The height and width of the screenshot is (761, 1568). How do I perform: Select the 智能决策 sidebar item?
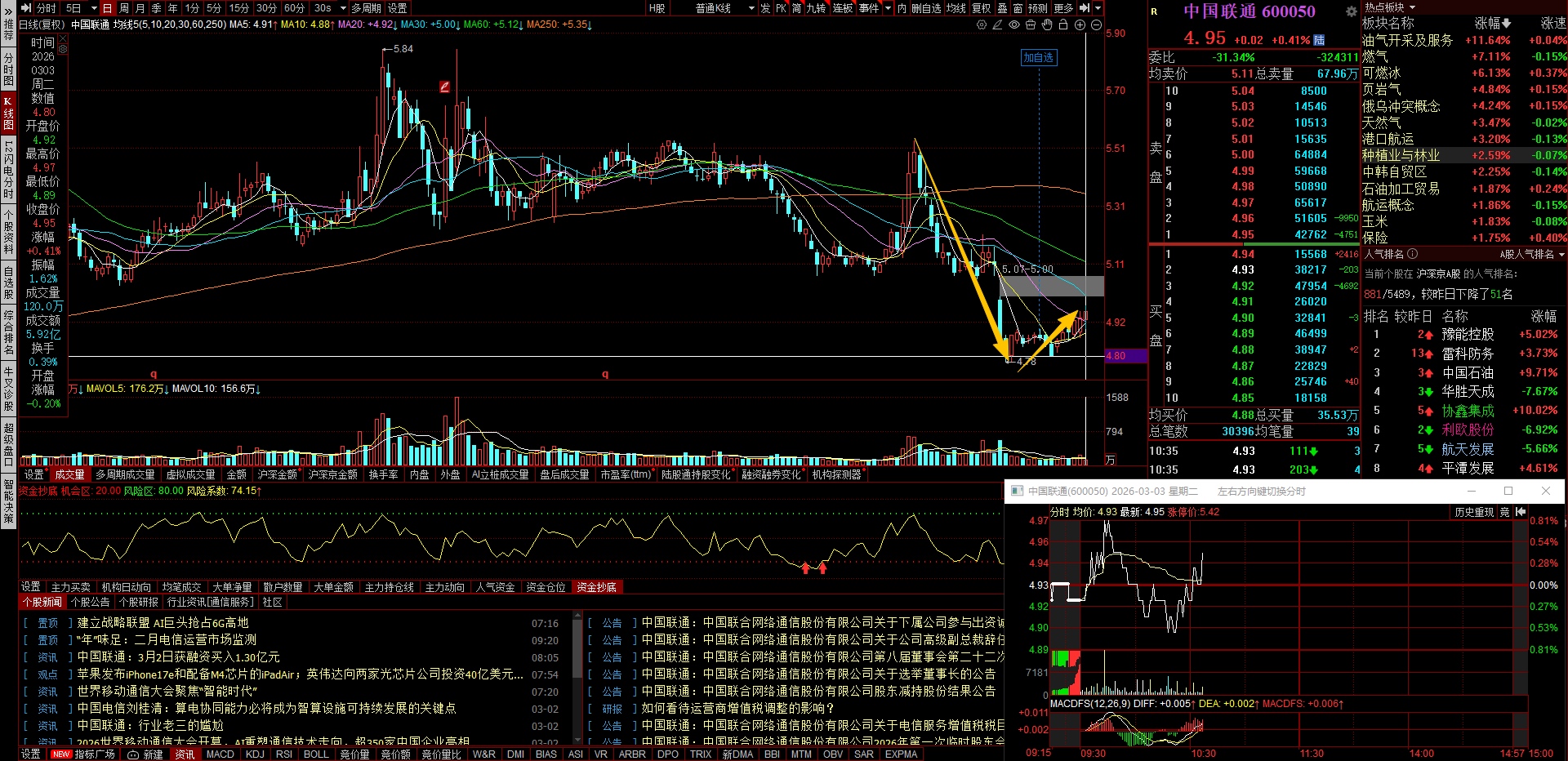coord(8,501)
